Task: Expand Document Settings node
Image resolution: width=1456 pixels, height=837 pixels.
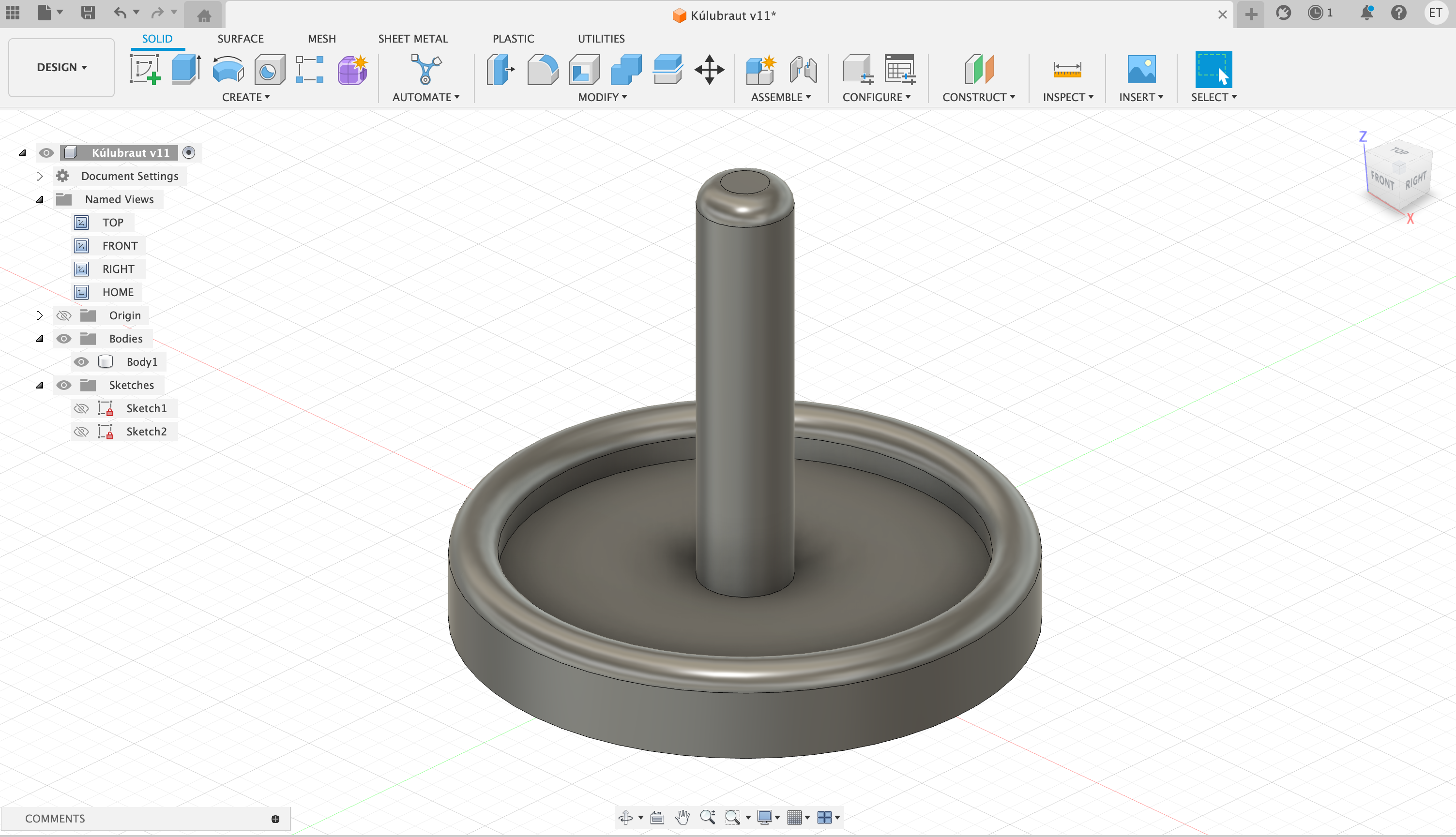Action: point(39,176)
